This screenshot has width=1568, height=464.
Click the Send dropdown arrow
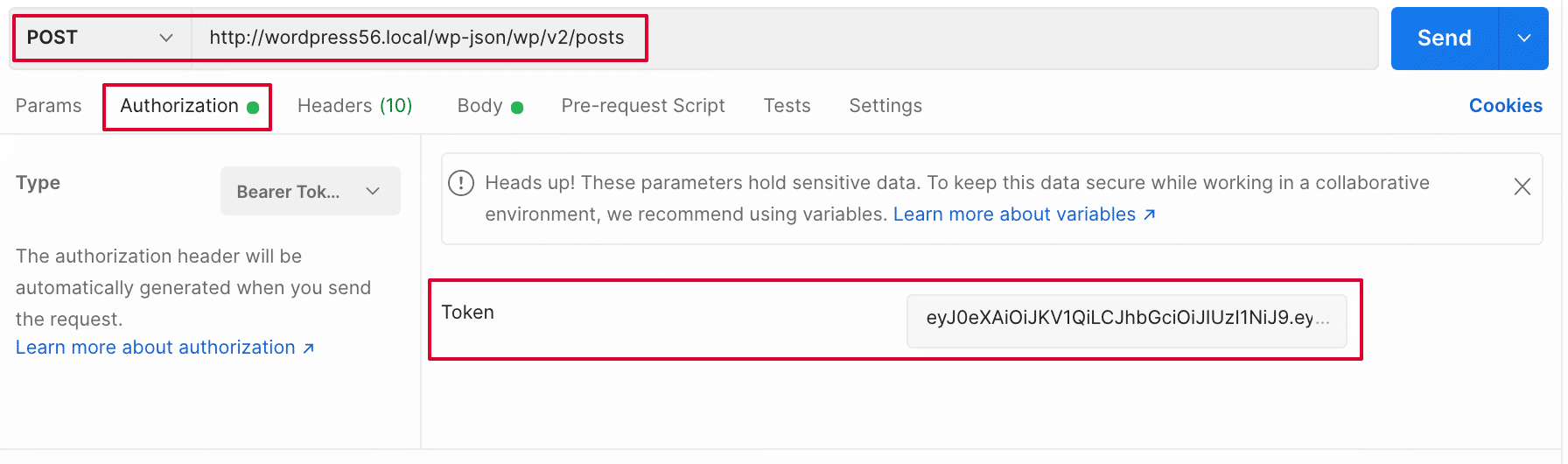click(1523, 39)
